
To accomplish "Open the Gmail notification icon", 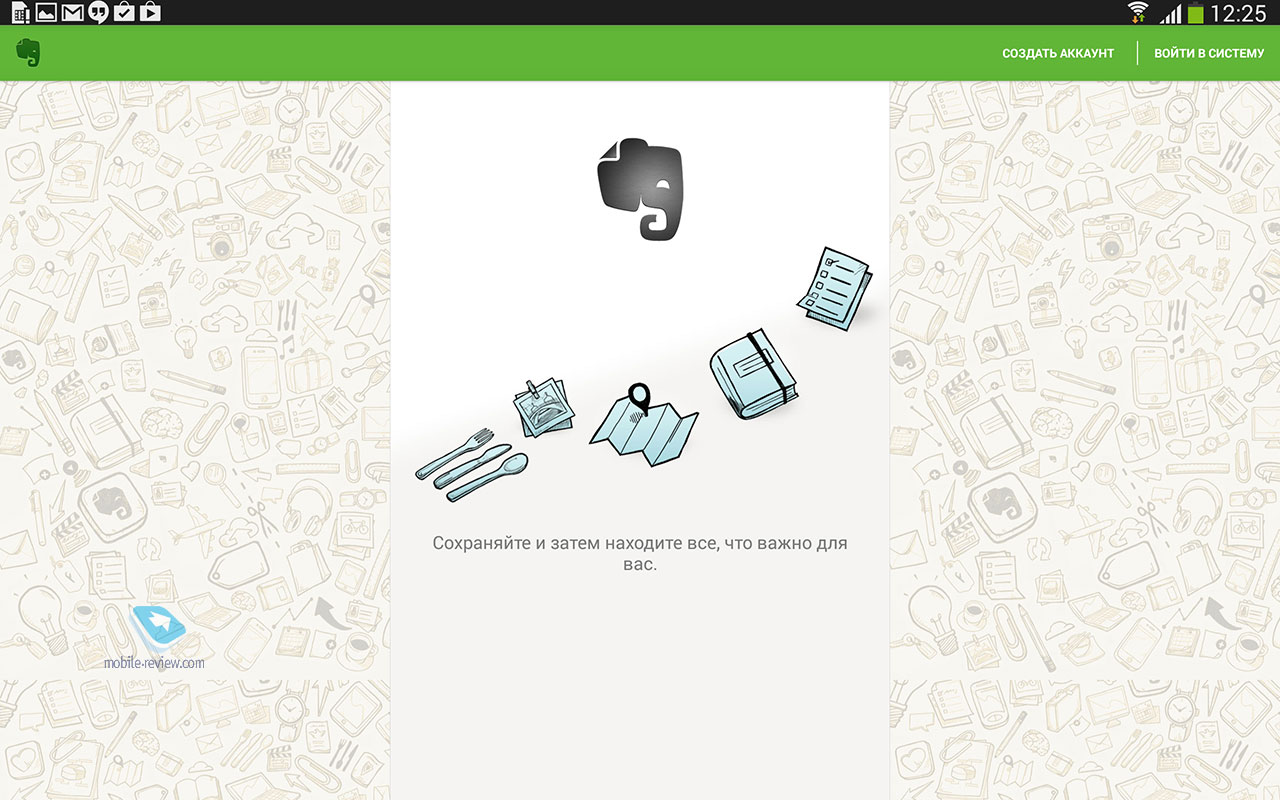I will click(x=72, y=13).
